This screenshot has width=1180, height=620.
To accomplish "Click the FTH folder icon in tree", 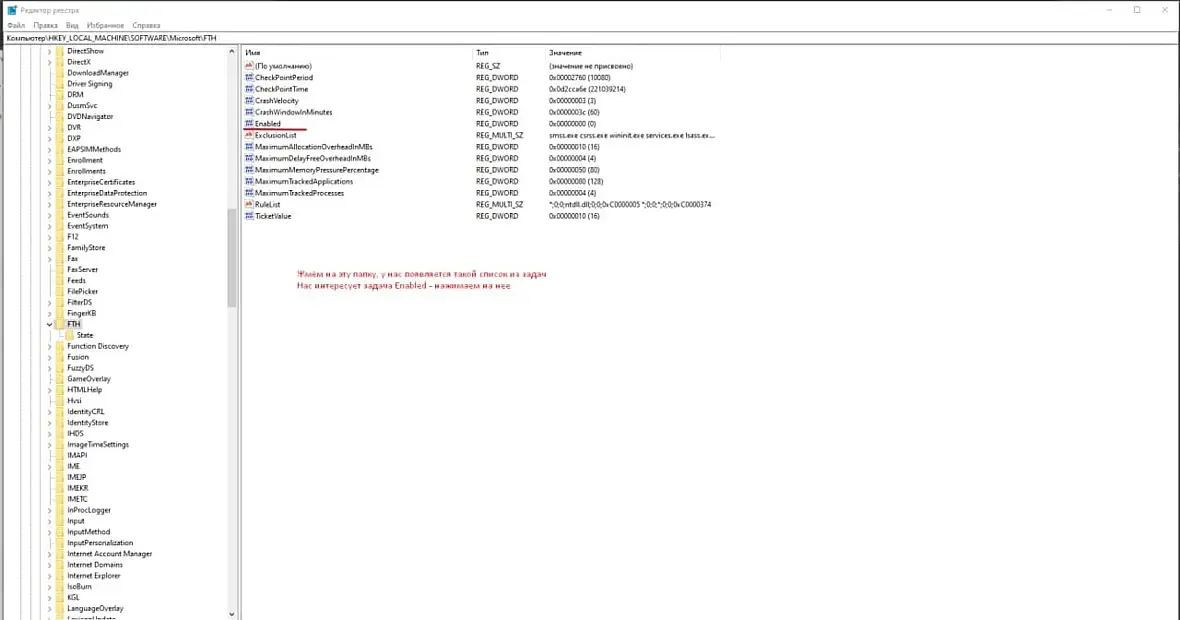I will [59, 324].
